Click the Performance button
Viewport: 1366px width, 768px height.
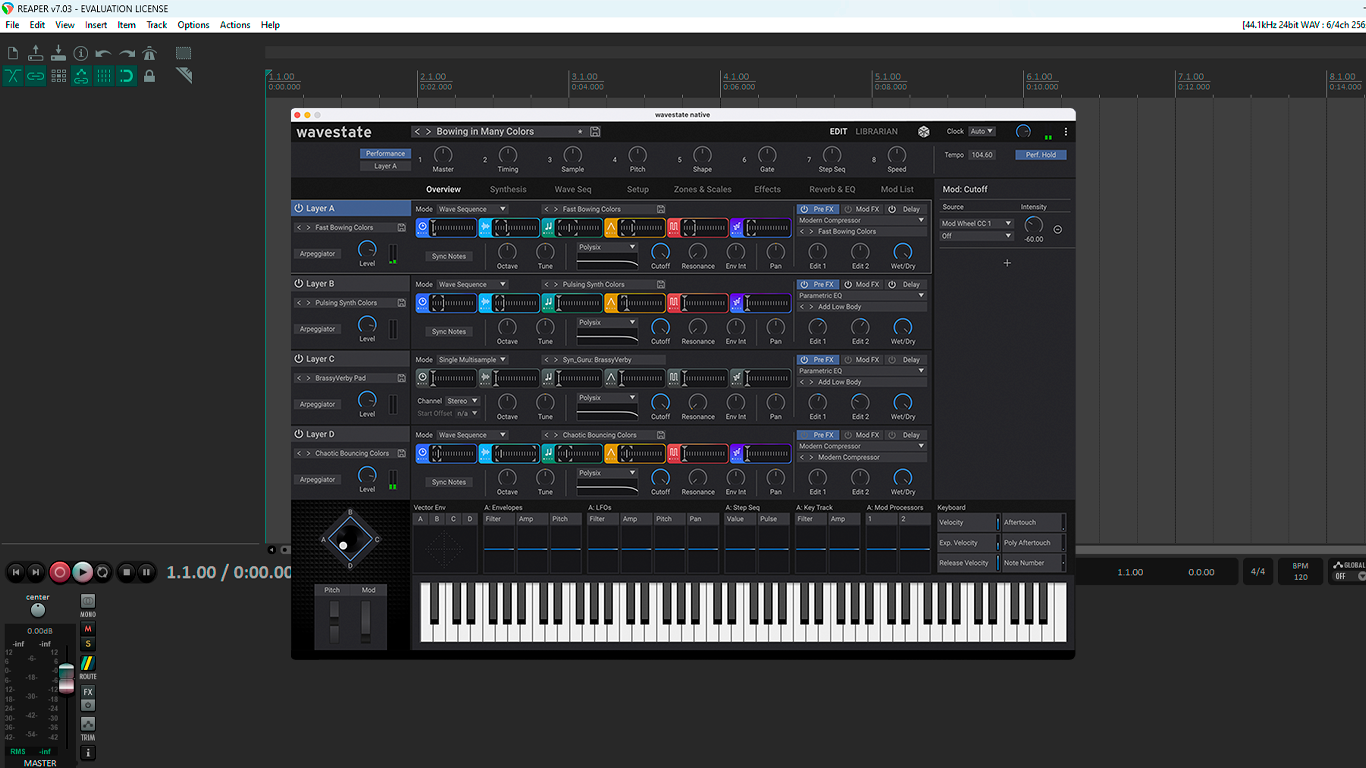click(385, 154)
